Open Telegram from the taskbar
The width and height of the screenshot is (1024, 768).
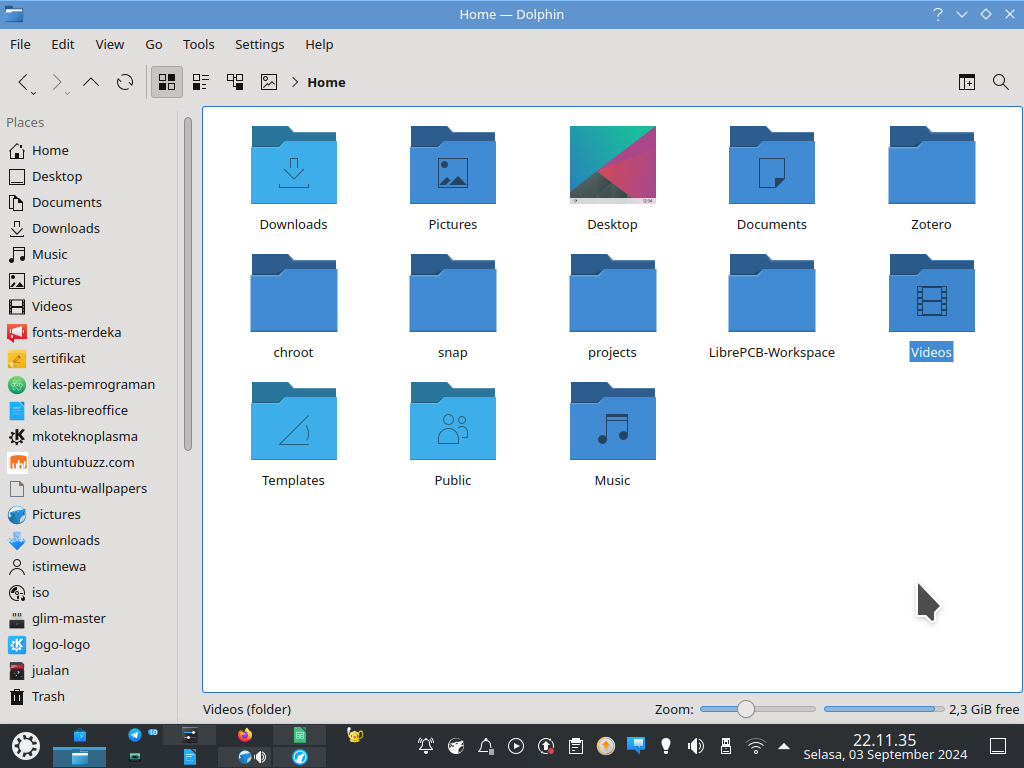pos(135,735)
